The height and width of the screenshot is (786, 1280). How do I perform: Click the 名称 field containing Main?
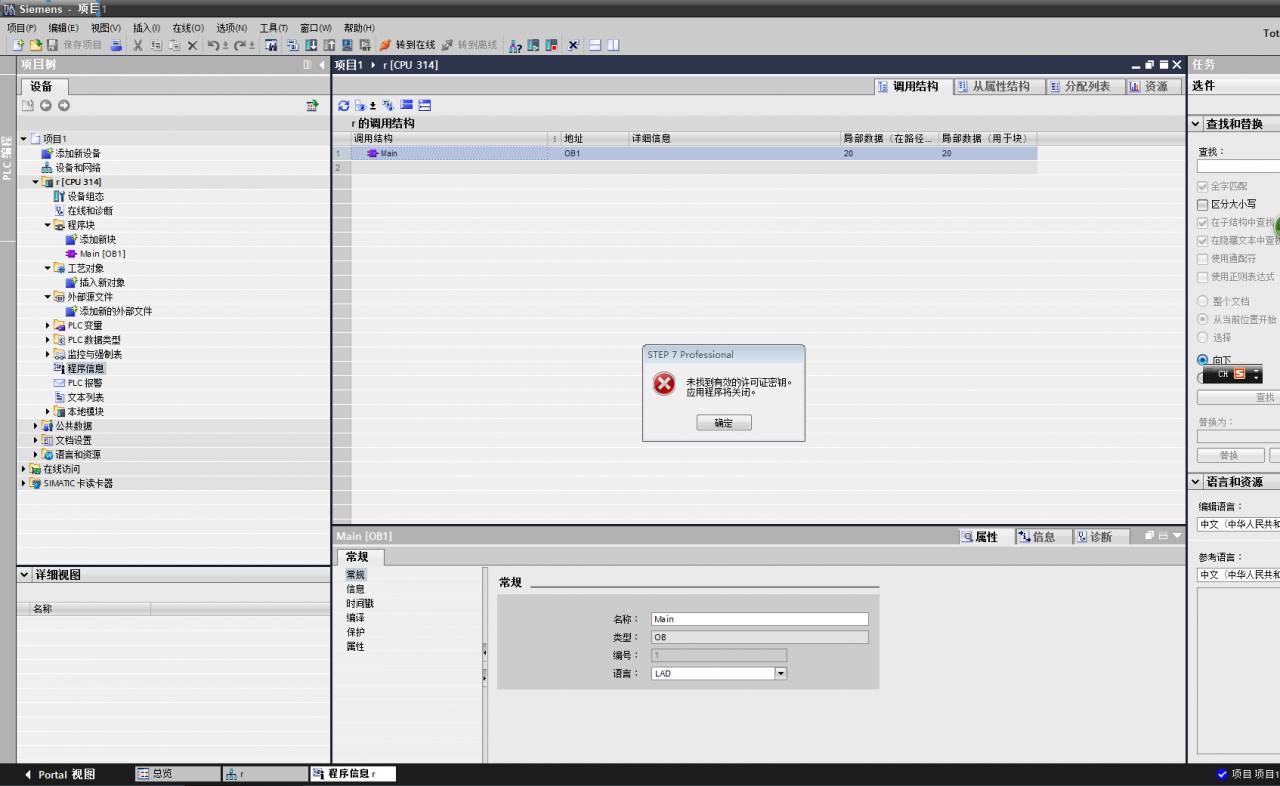click(759, 619)
